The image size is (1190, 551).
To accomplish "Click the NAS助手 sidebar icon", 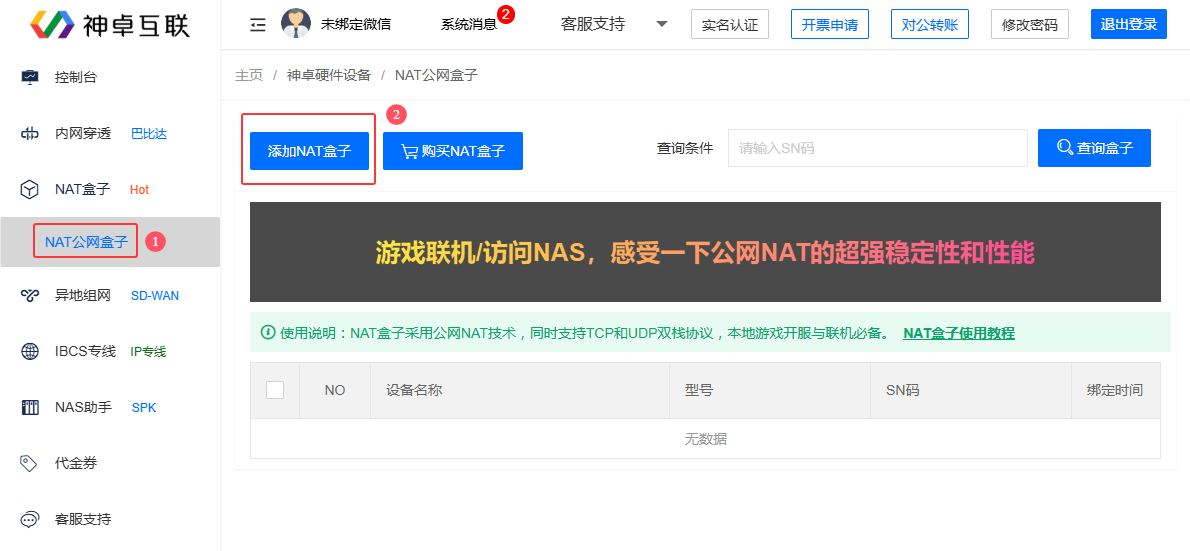I will [30, 407].
